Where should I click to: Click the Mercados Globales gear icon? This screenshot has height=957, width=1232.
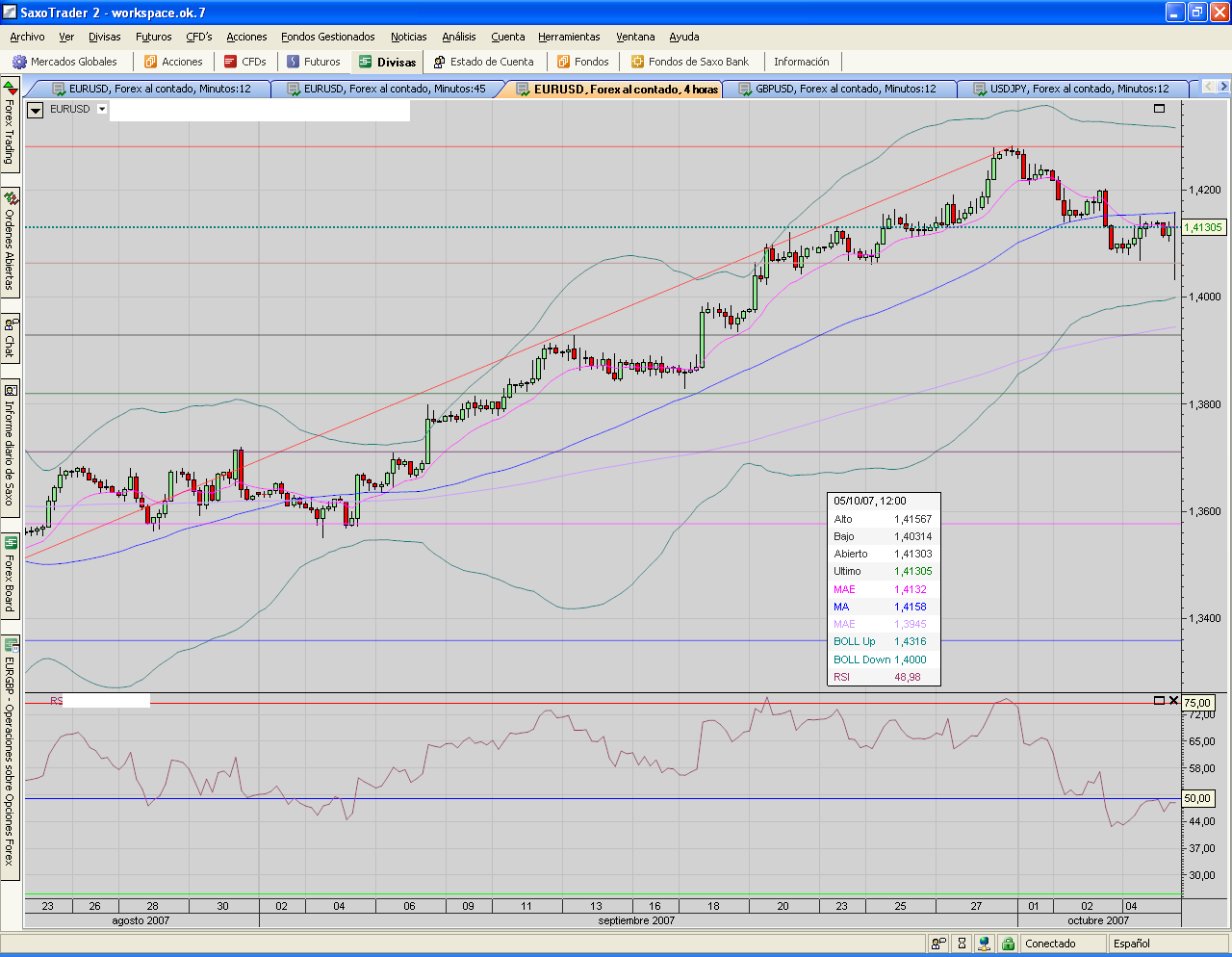19,62
